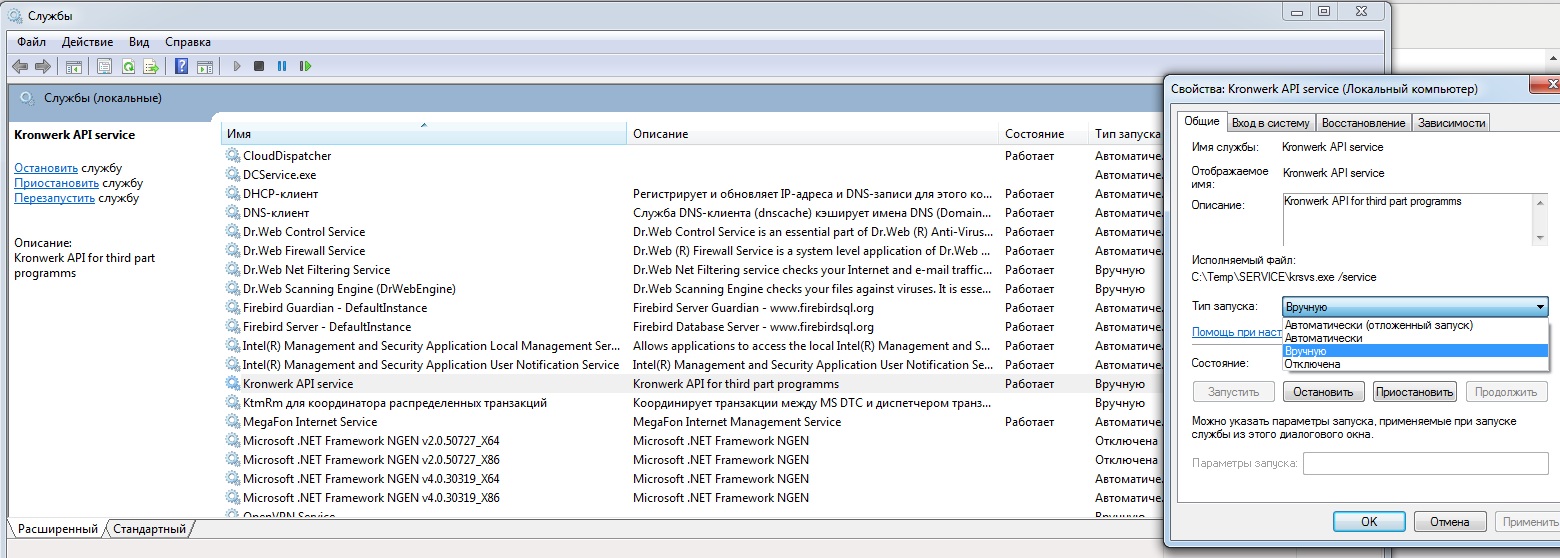Click gear icon of CloudDispatcher service
1560x558 pixels.
point(233,156)
